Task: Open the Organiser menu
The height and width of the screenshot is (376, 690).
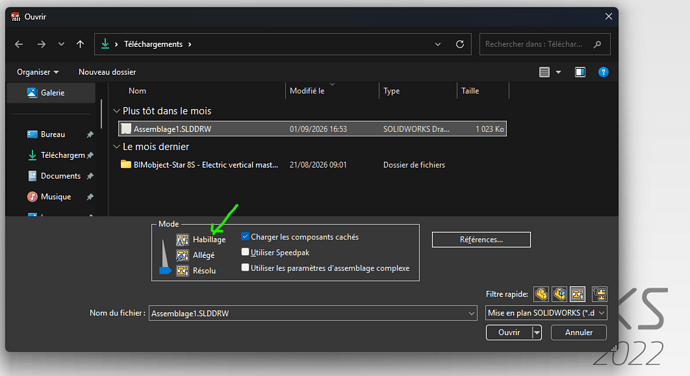Action: click(37, 72)
